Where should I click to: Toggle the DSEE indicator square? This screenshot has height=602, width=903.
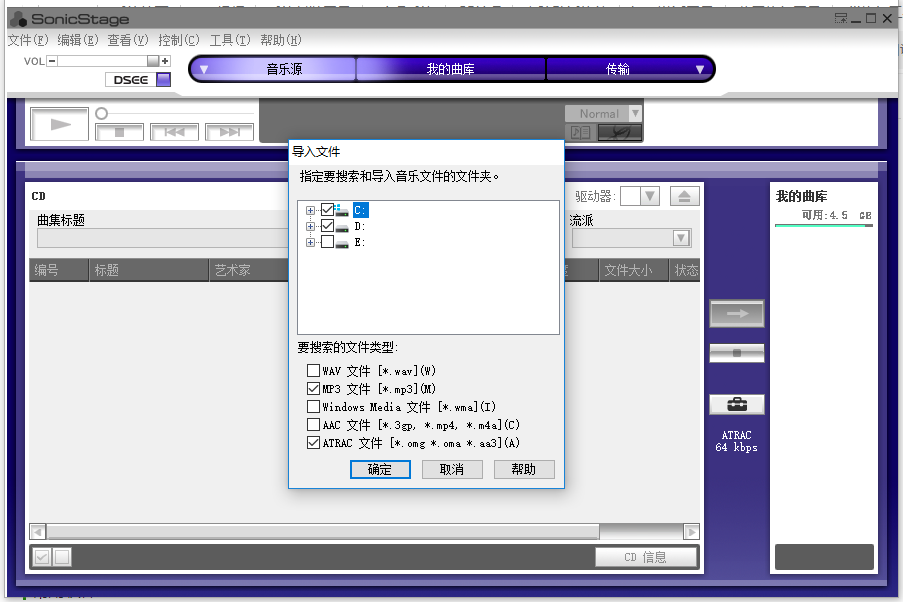click(164, 79)
